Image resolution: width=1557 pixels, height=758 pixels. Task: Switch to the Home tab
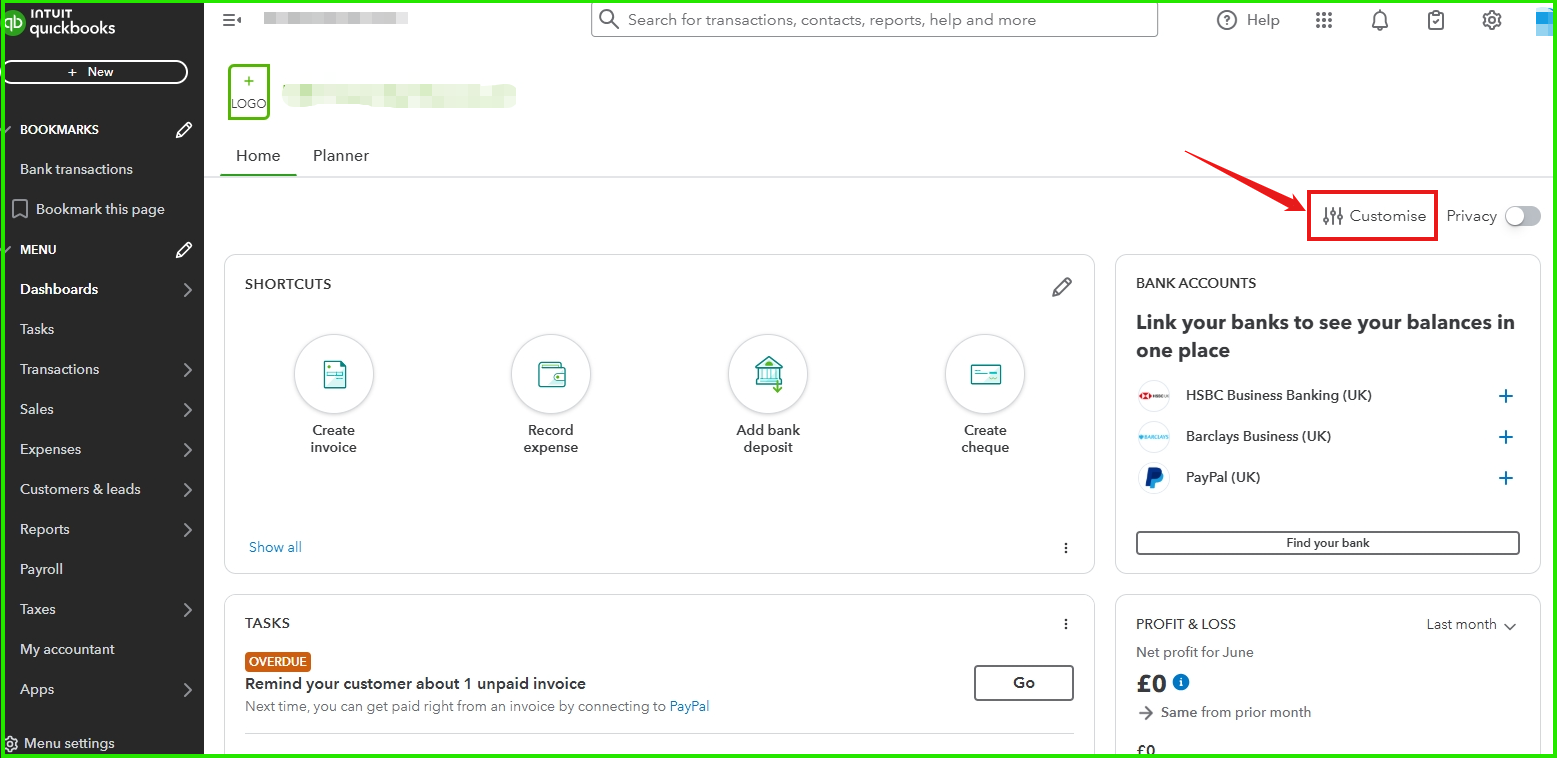tap(258, 156)
